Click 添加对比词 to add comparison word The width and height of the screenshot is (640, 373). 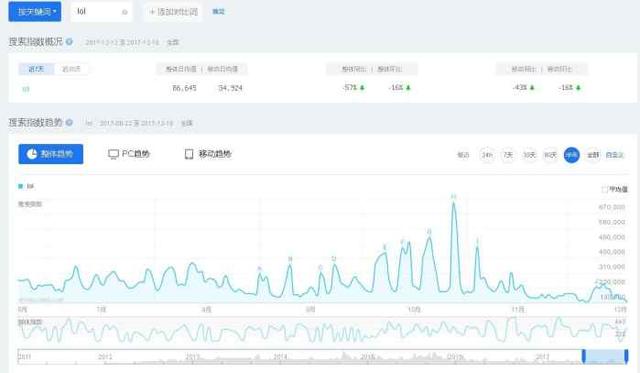click(x=173, y=12)
